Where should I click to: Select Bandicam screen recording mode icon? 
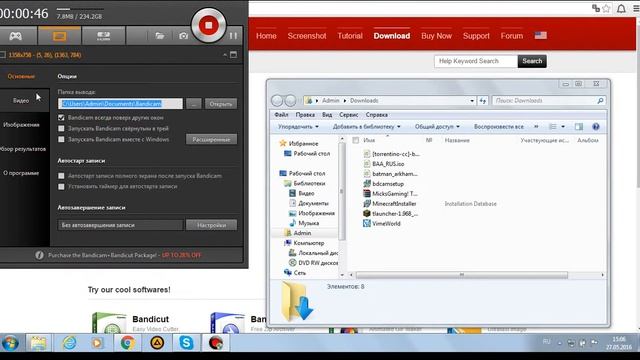(60, 36)
